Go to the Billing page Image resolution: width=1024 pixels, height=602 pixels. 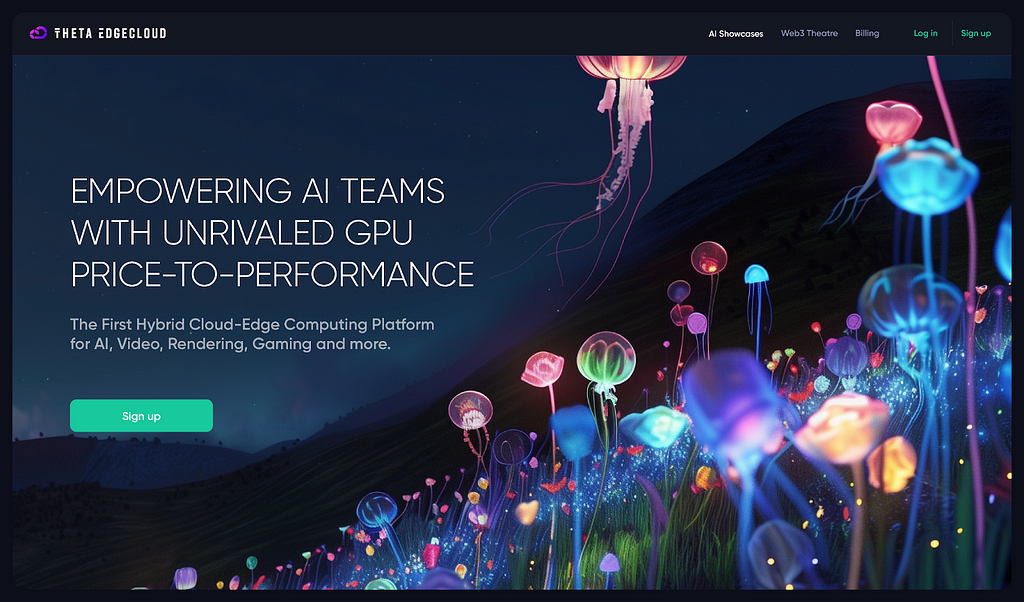(867, 34)
